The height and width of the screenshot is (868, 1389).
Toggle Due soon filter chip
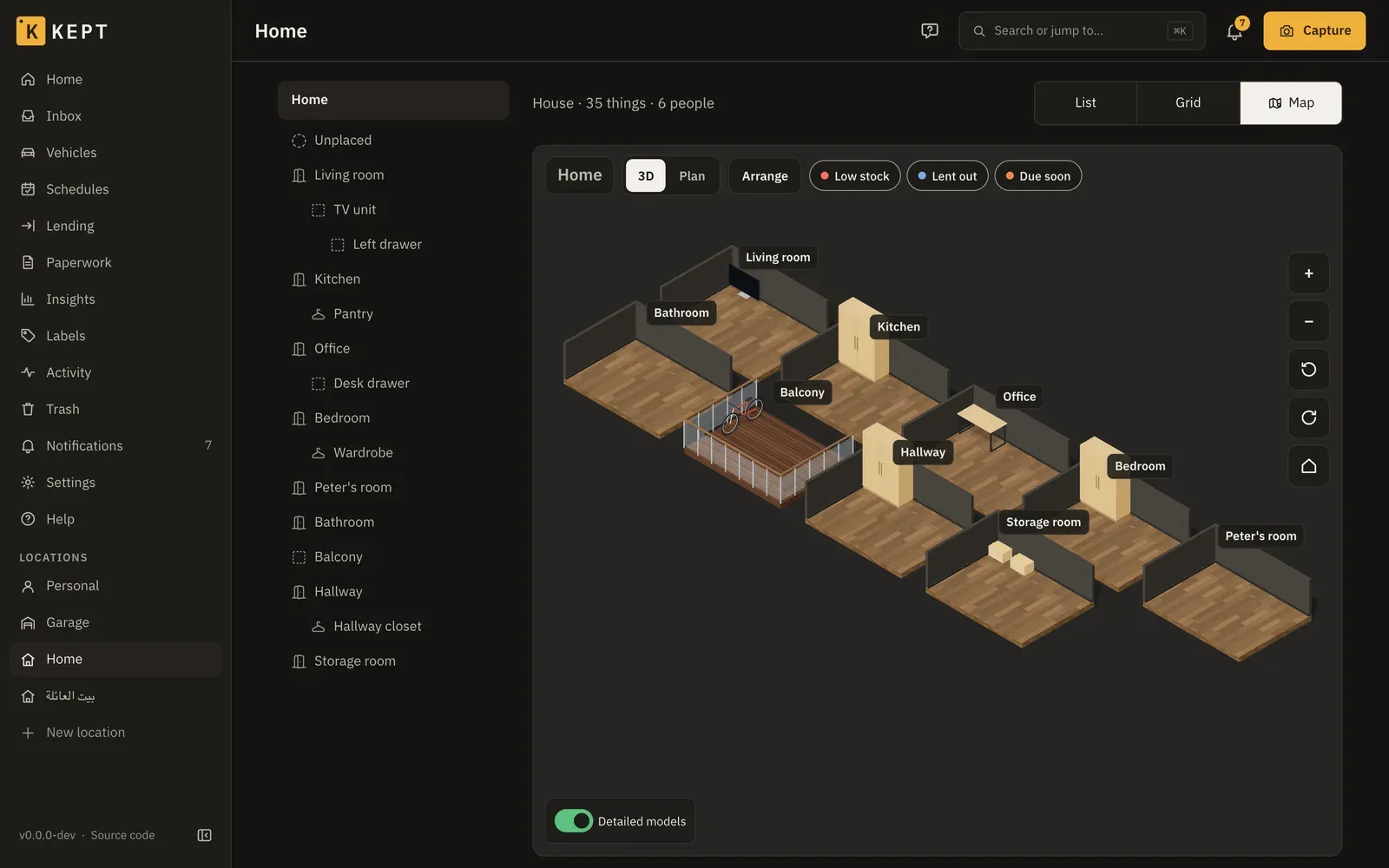click(1037, 176)
